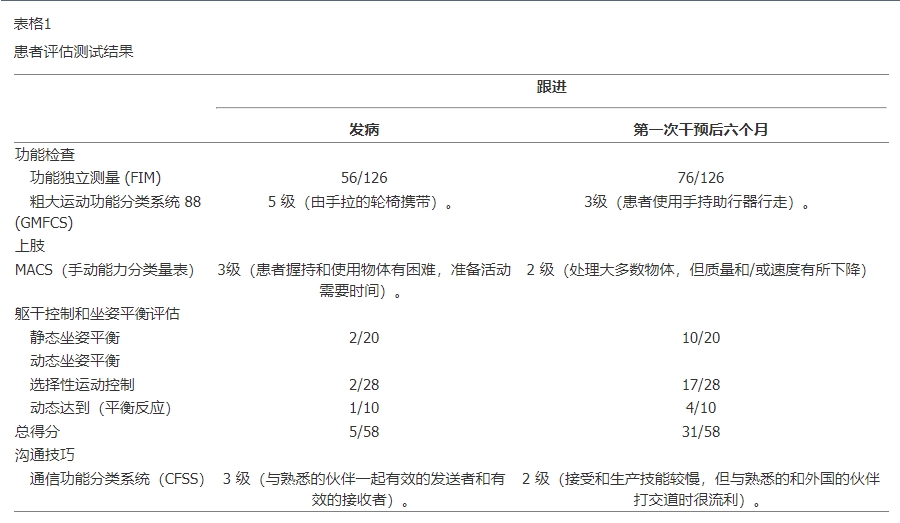Click the '动态坐姿平衡' row label
This screenshot has height=523, width=900.
(x=75, y=361)
